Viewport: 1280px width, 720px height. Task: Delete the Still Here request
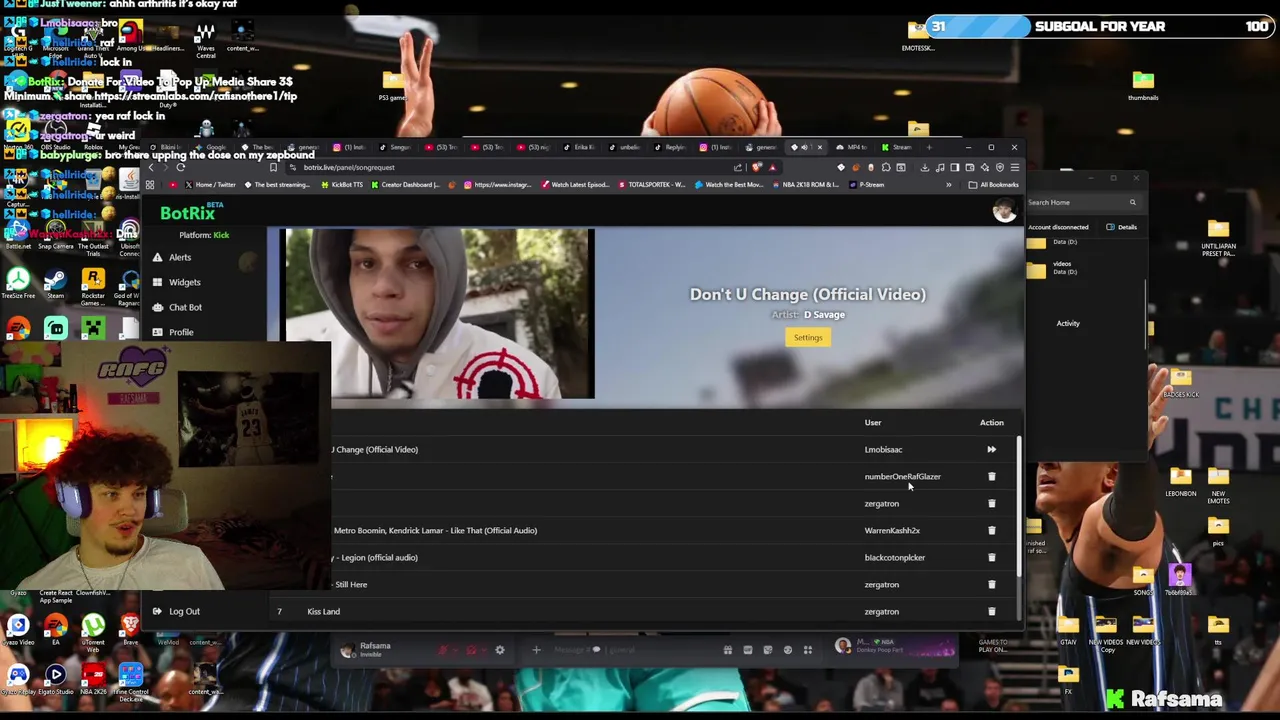[991, 584]
